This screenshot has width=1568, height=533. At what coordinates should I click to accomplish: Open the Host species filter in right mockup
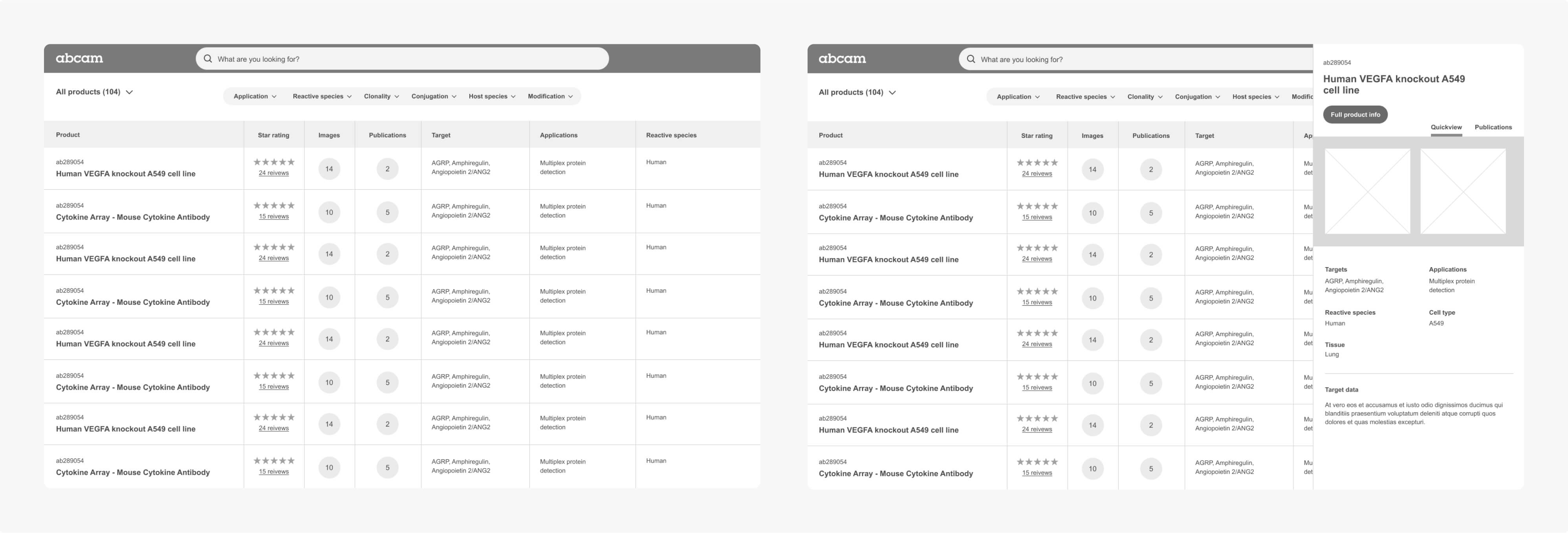(1256, 97)
